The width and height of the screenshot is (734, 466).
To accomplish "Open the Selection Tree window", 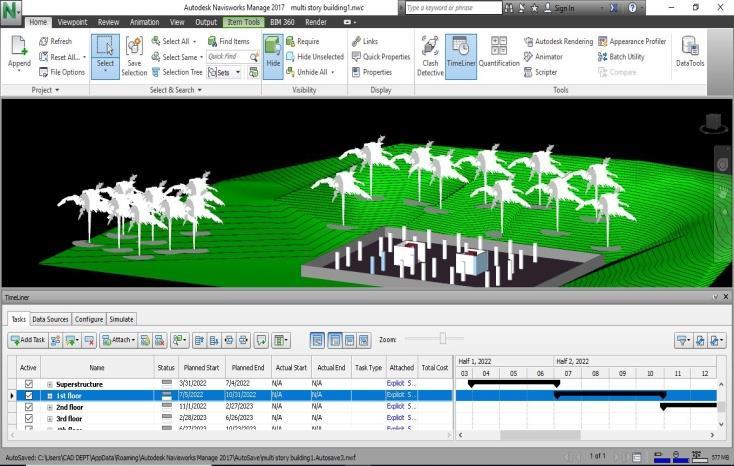I will pos(177,72).
